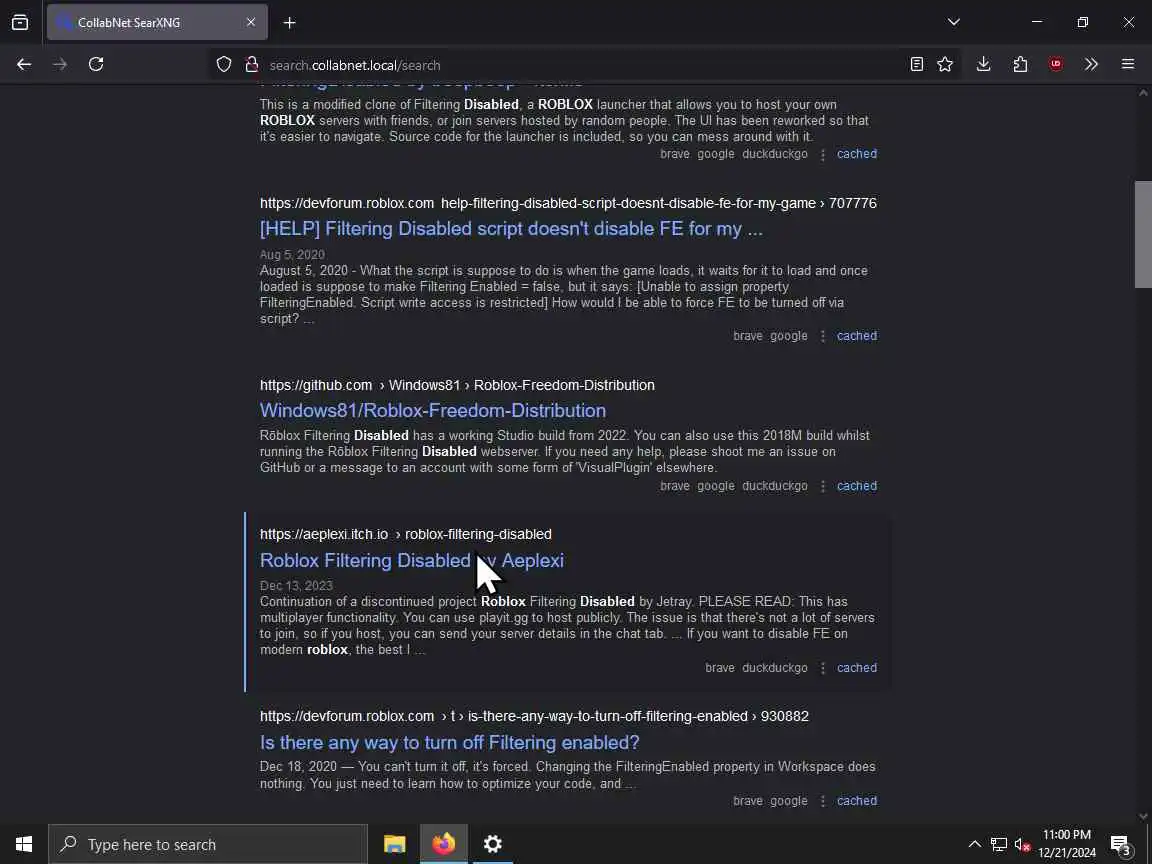Click the 'Type here to search' taskbar box
Image resolution: width=1152 pixels, height=864 pixels.
[208, 844]
